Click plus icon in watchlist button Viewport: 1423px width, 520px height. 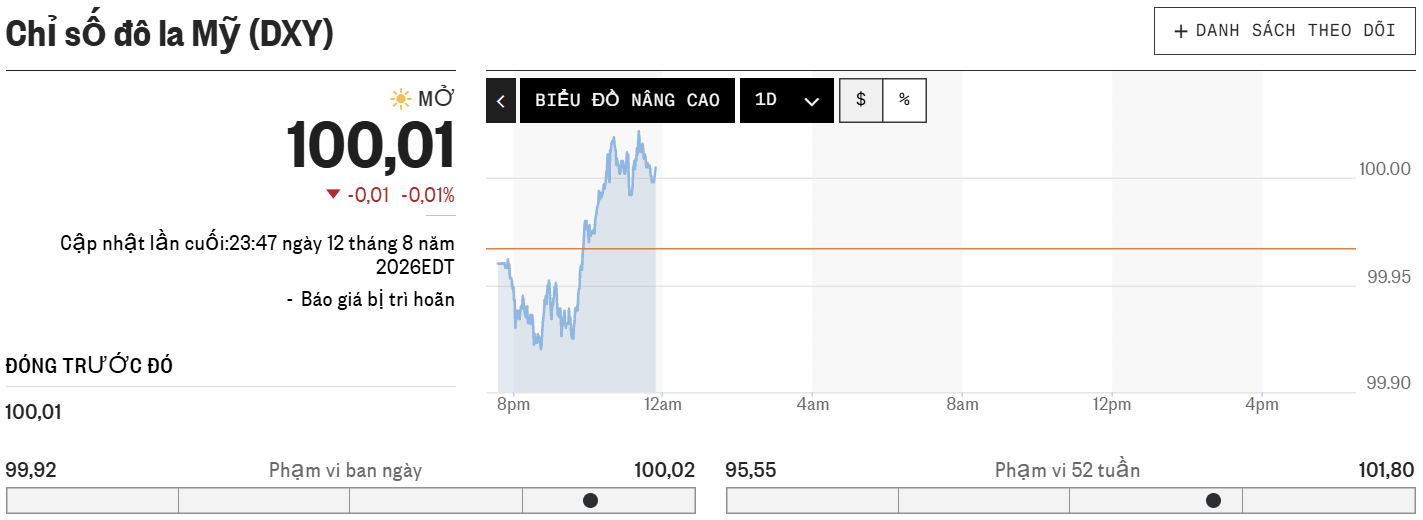pos(1181,31)
